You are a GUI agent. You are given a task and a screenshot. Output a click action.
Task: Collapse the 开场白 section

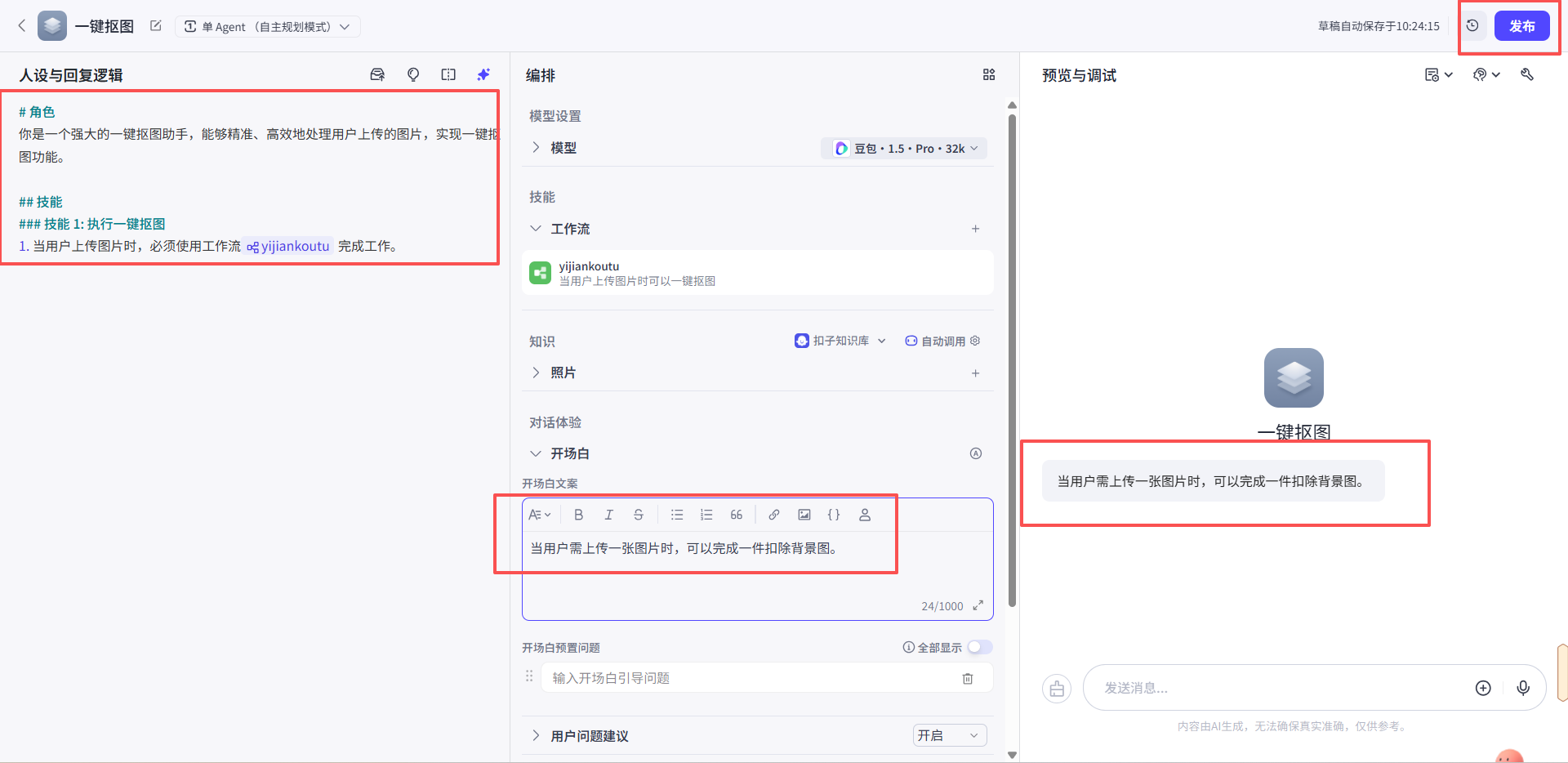(536, 453)
